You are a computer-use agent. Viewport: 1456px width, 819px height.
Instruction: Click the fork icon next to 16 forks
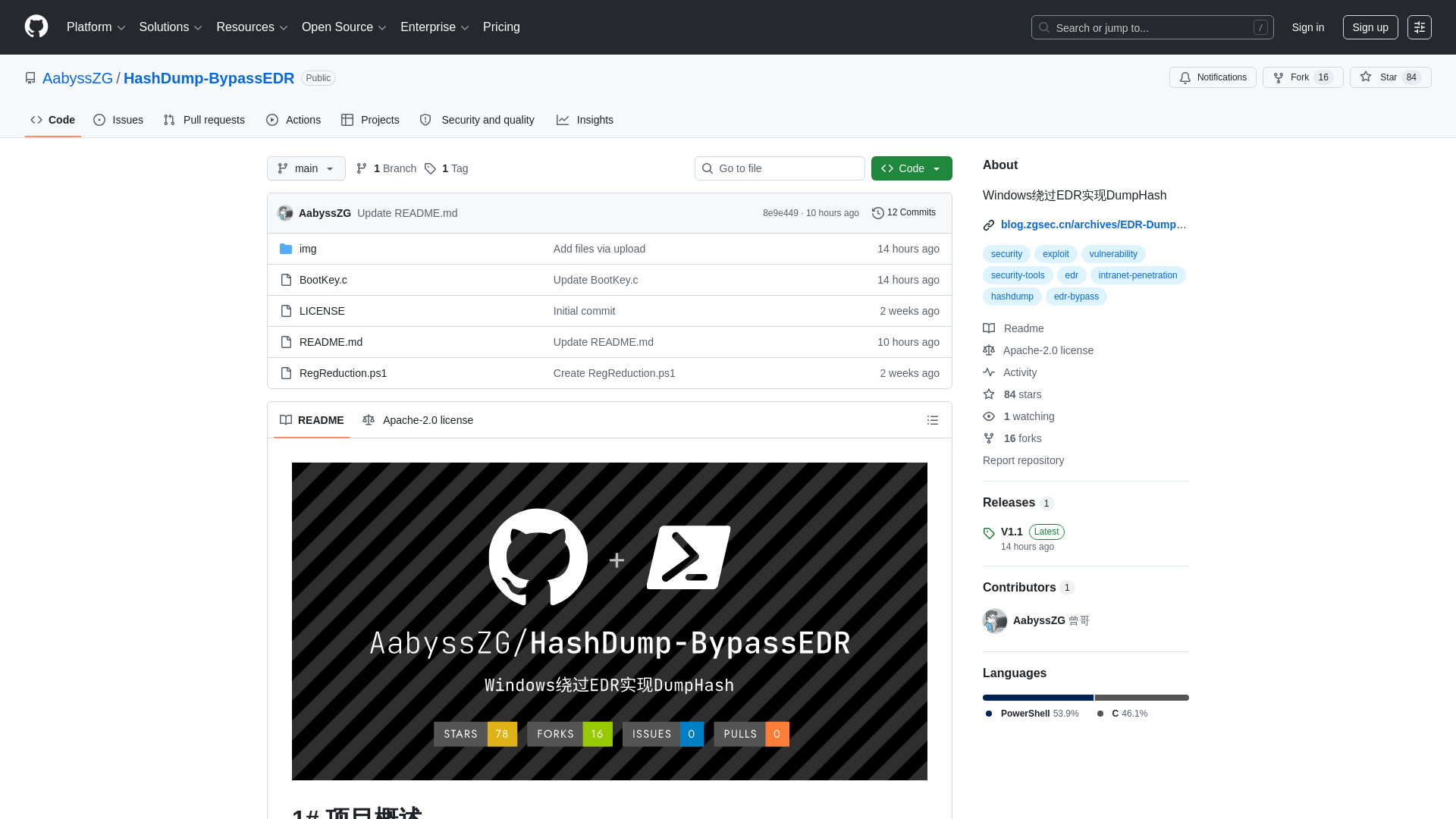tap(989, 438)
